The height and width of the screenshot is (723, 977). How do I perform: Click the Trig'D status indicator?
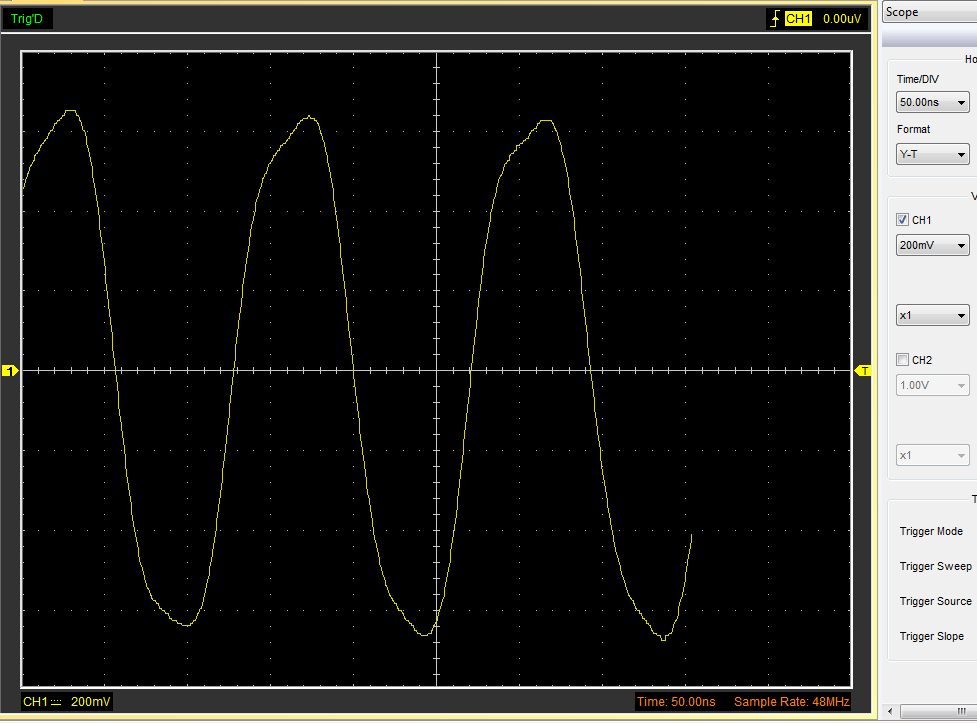tap(27, 19)
